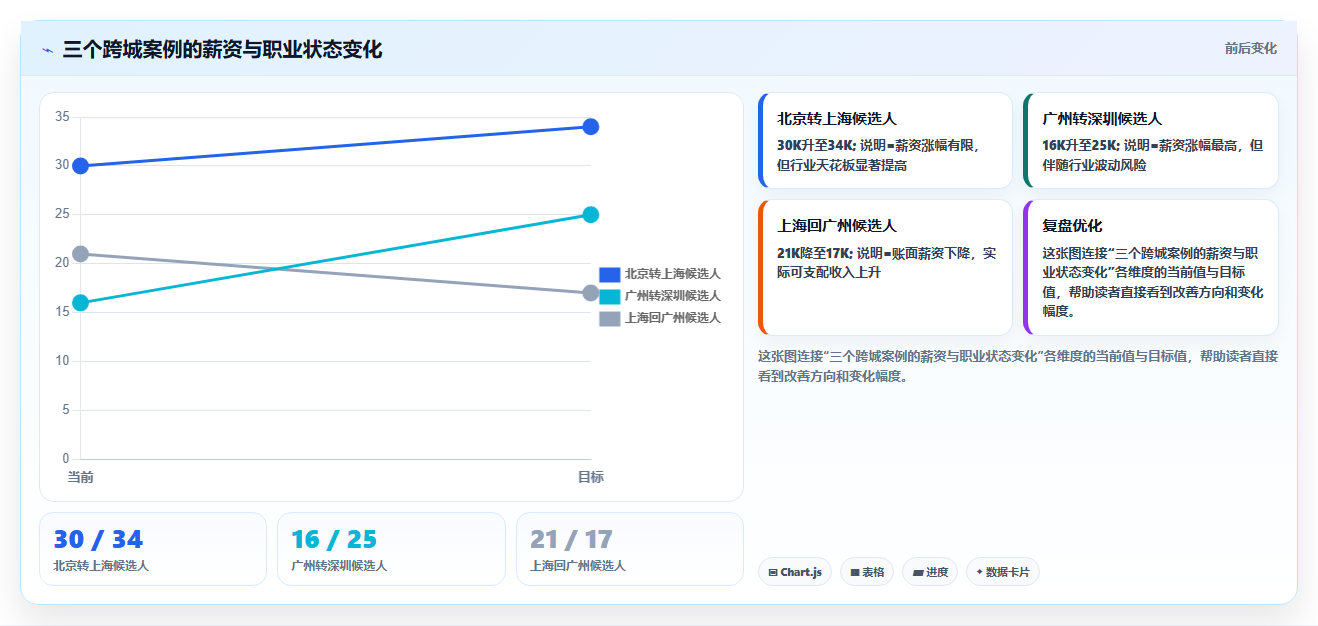Viewport: 1318px width, 626px height.
Task: Click the y-axis label 20
Action: click(62, 263)
